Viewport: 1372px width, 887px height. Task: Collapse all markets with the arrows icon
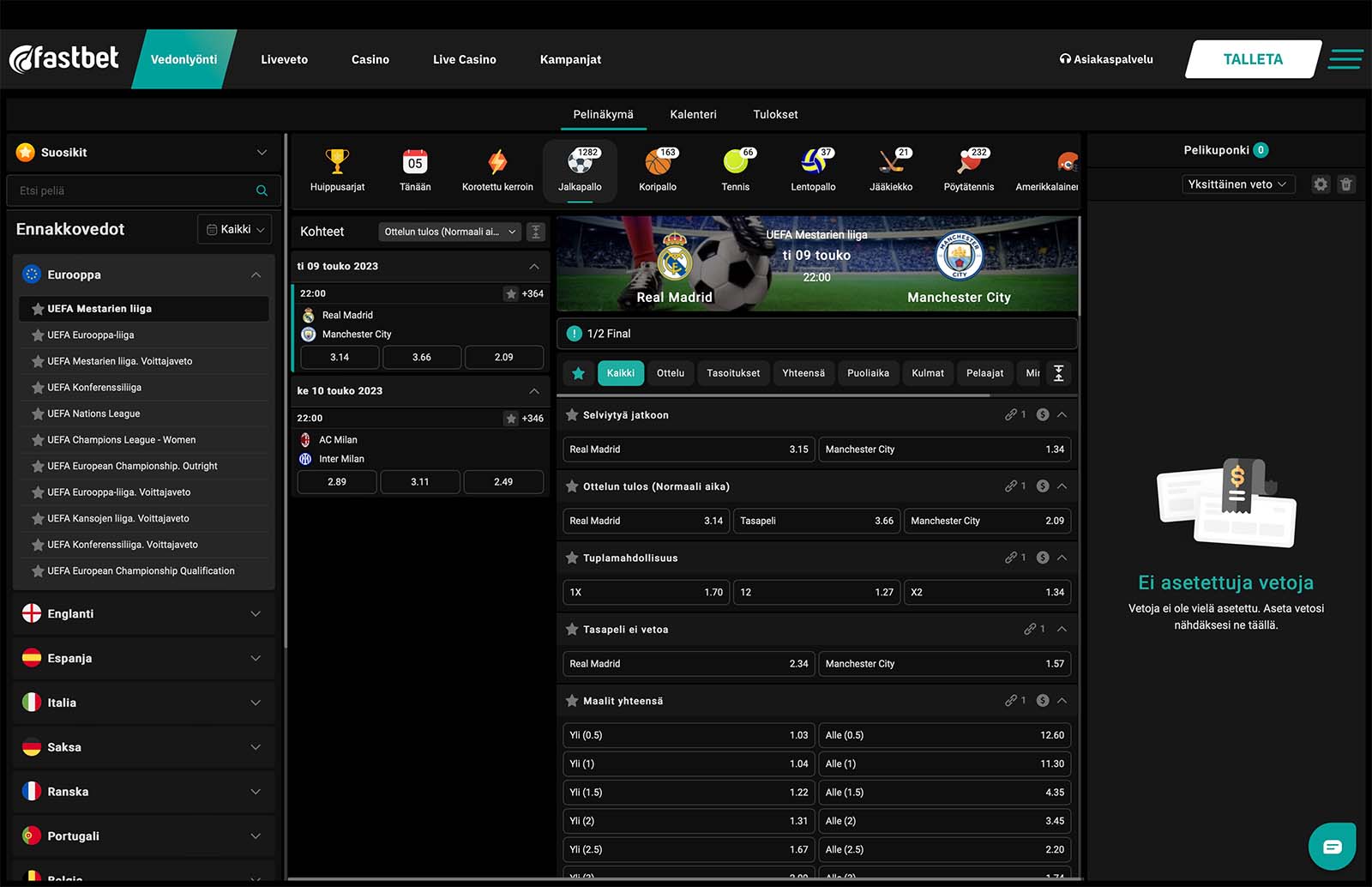[x=1059, y=373]
